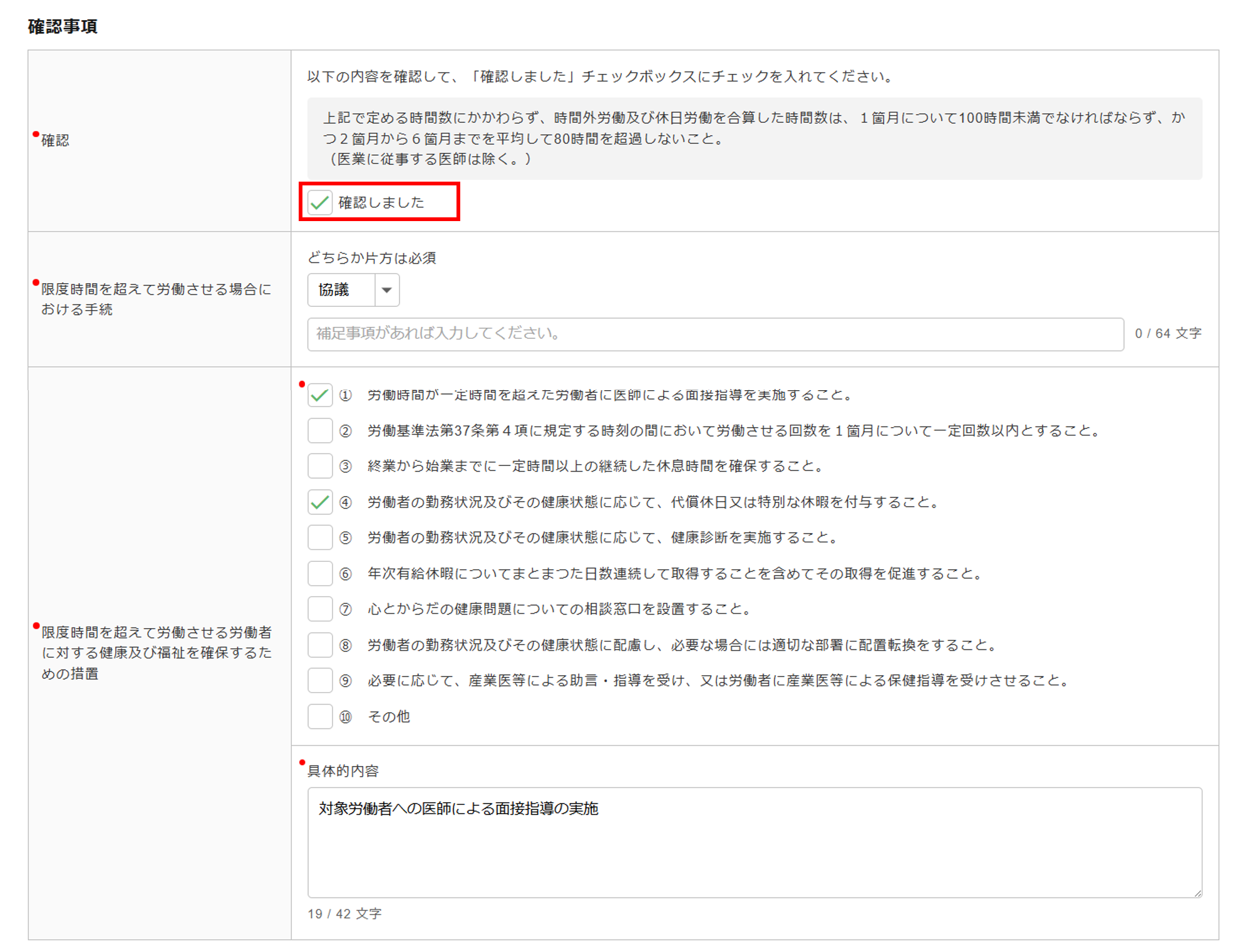This screenshot has height=952, width=1248.
Task: Click the その他 option label text
Action: 388,717
